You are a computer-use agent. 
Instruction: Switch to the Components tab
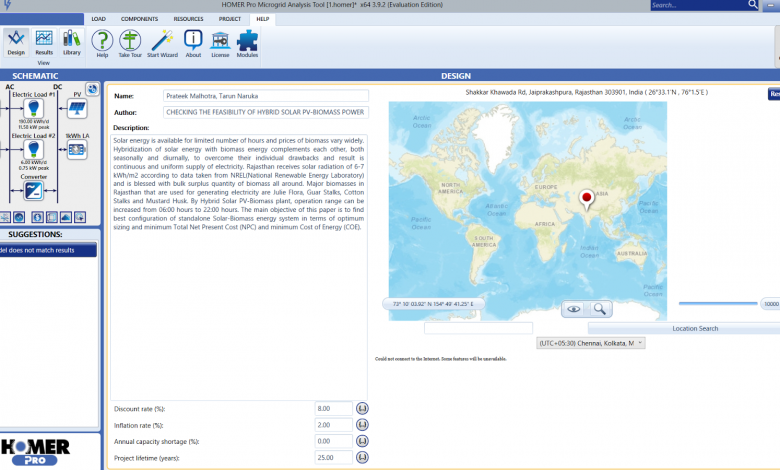pos(139,19)
